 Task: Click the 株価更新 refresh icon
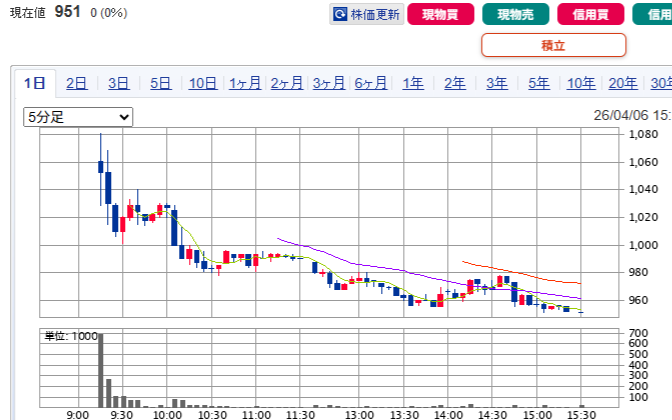[x=341, y=15]
